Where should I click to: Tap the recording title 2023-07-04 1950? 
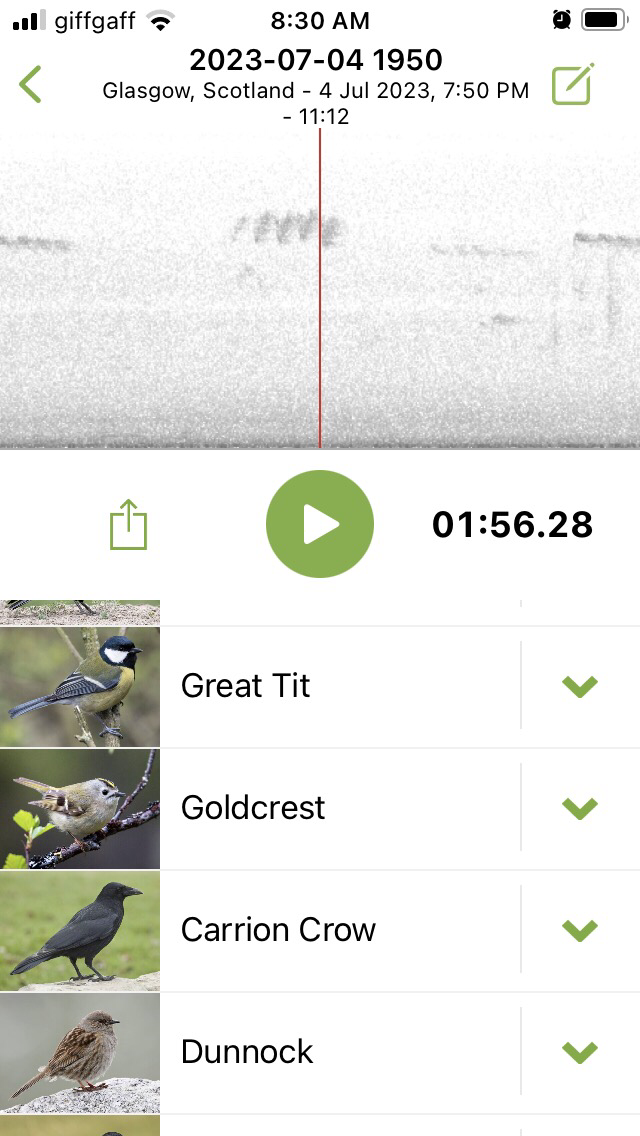(x=316, y=59)
